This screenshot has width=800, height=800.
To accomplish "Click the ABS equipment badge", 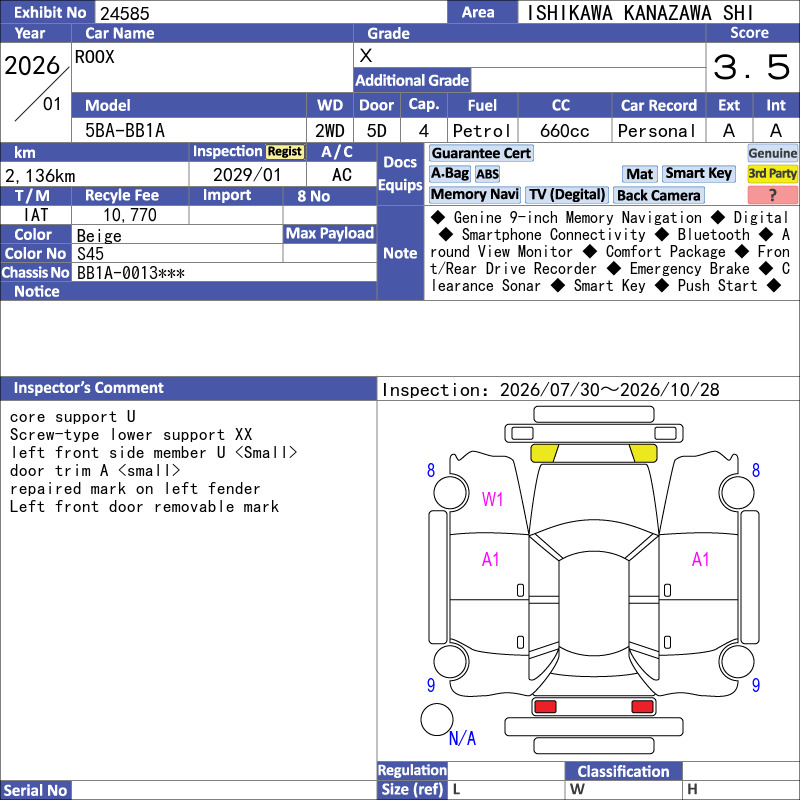I will point(487,174).
